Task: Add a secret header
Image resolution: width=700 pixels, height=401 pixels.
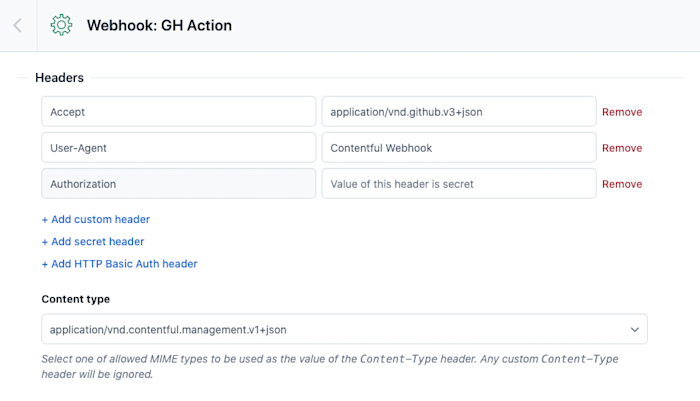Action: point(93,242)
